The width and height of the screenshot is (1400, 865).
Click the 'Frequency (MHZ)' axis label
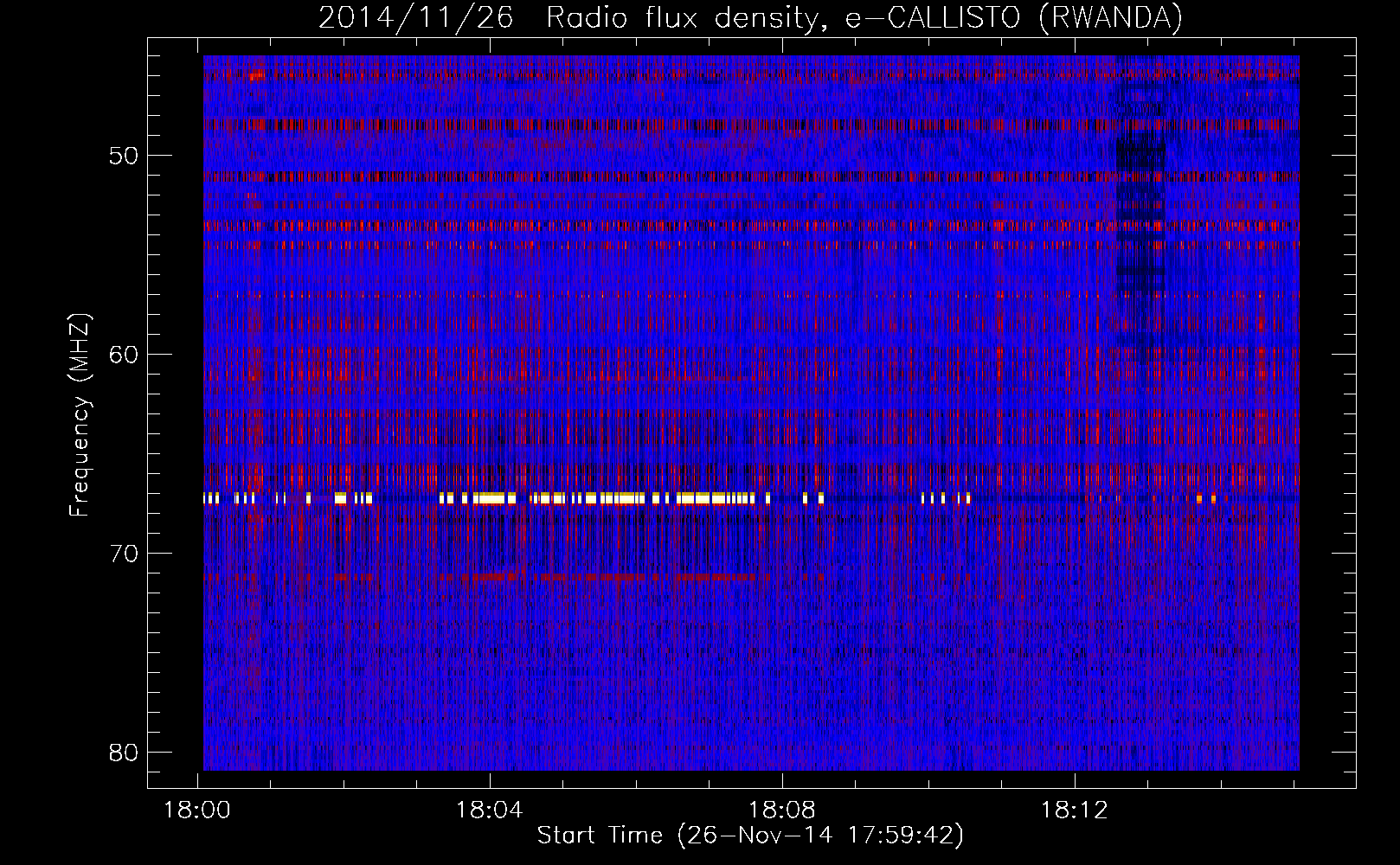80,415
